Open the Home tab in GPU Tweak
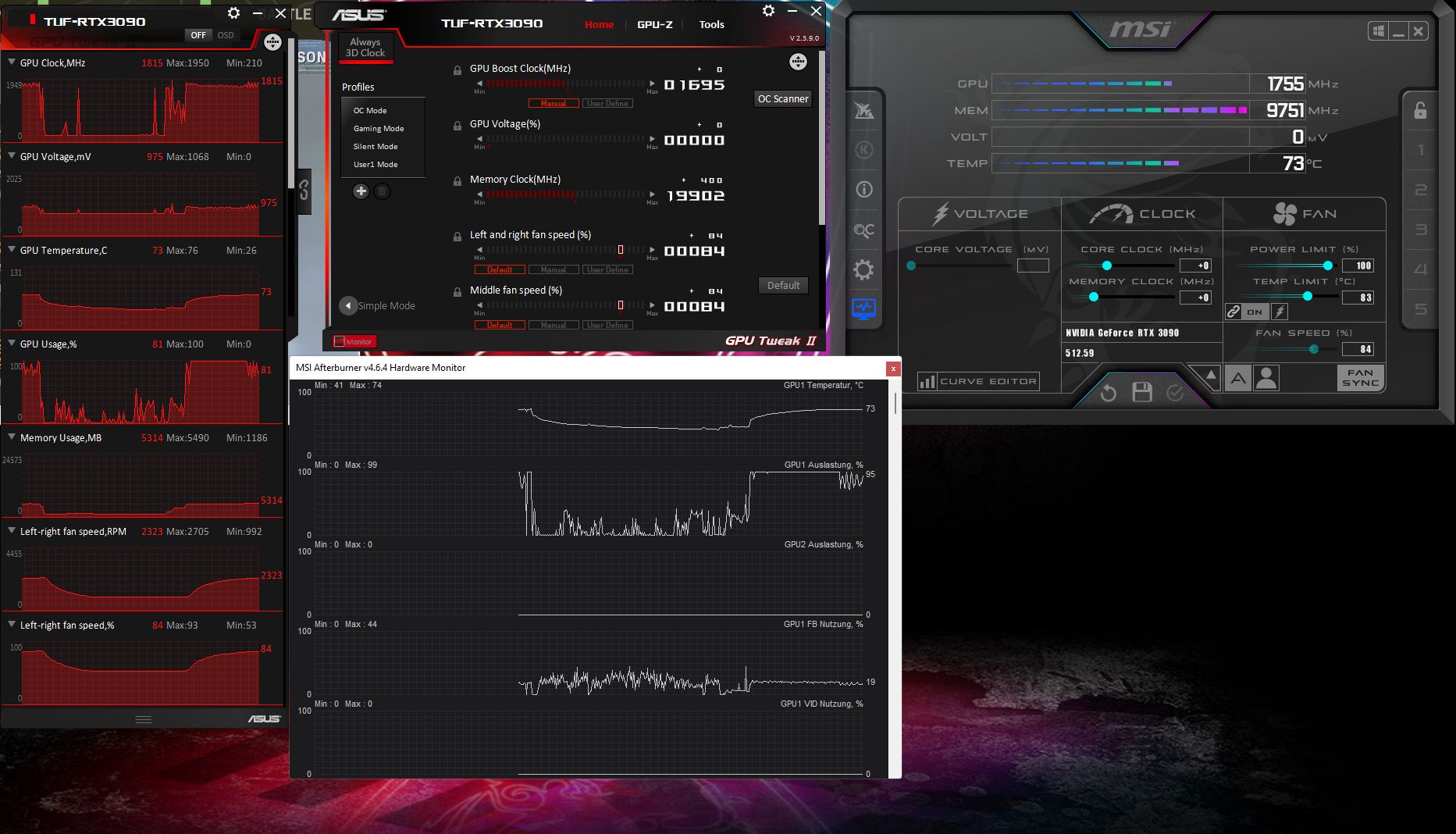Screen dimensions: 1456x834 click(x=599, y=24)
